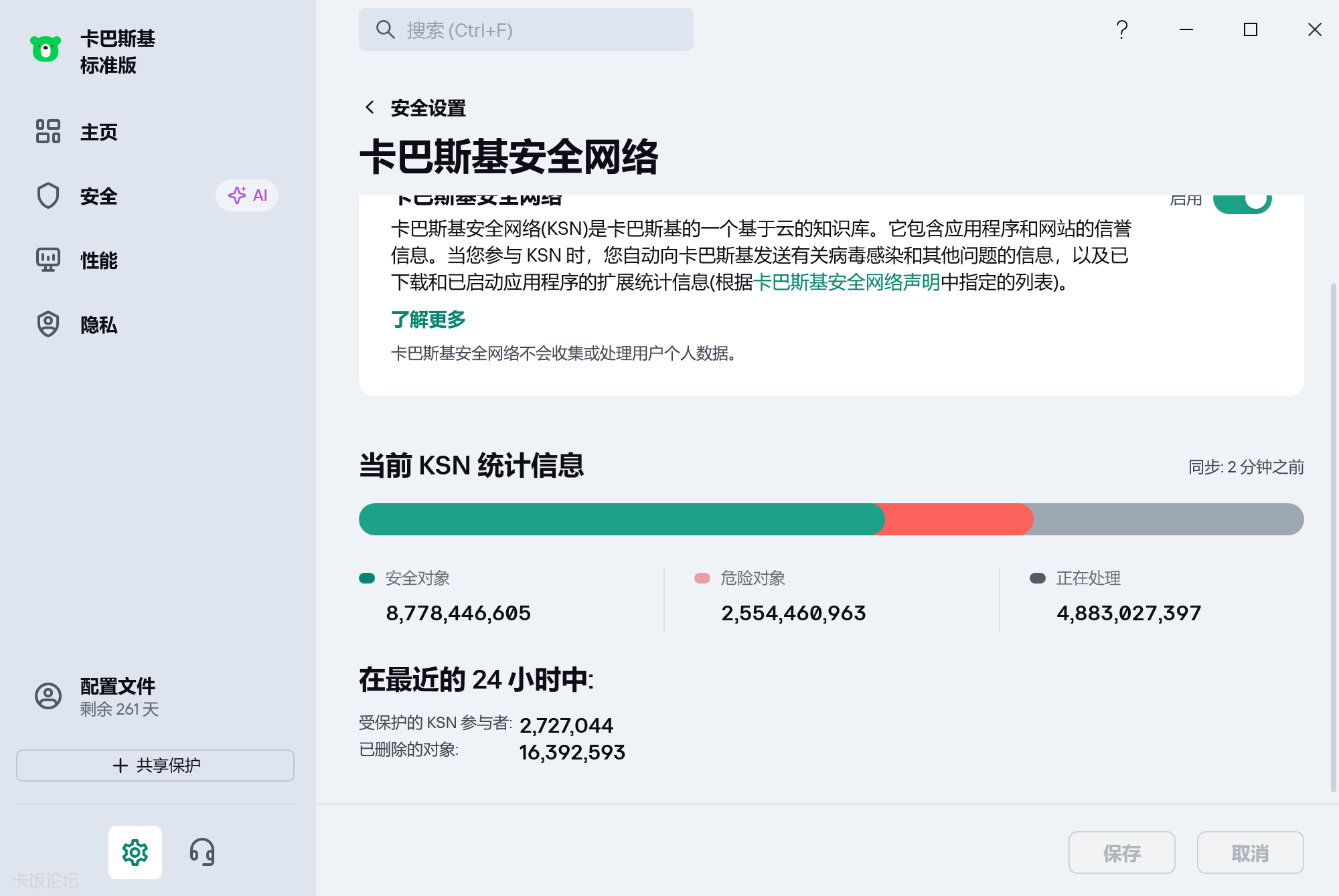Image resolution: width=1339 pixels, height=896 pixels.
Task: Click the 保存 button
Action: [1122, 853]
